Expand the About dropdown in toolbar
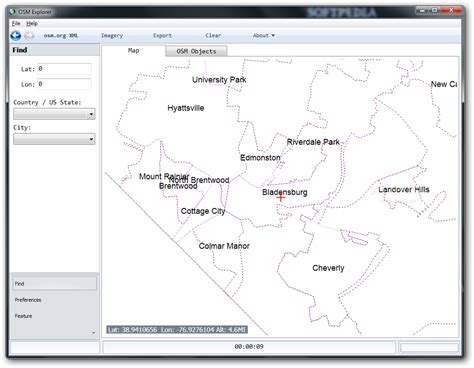 click(x=263, y=35)
